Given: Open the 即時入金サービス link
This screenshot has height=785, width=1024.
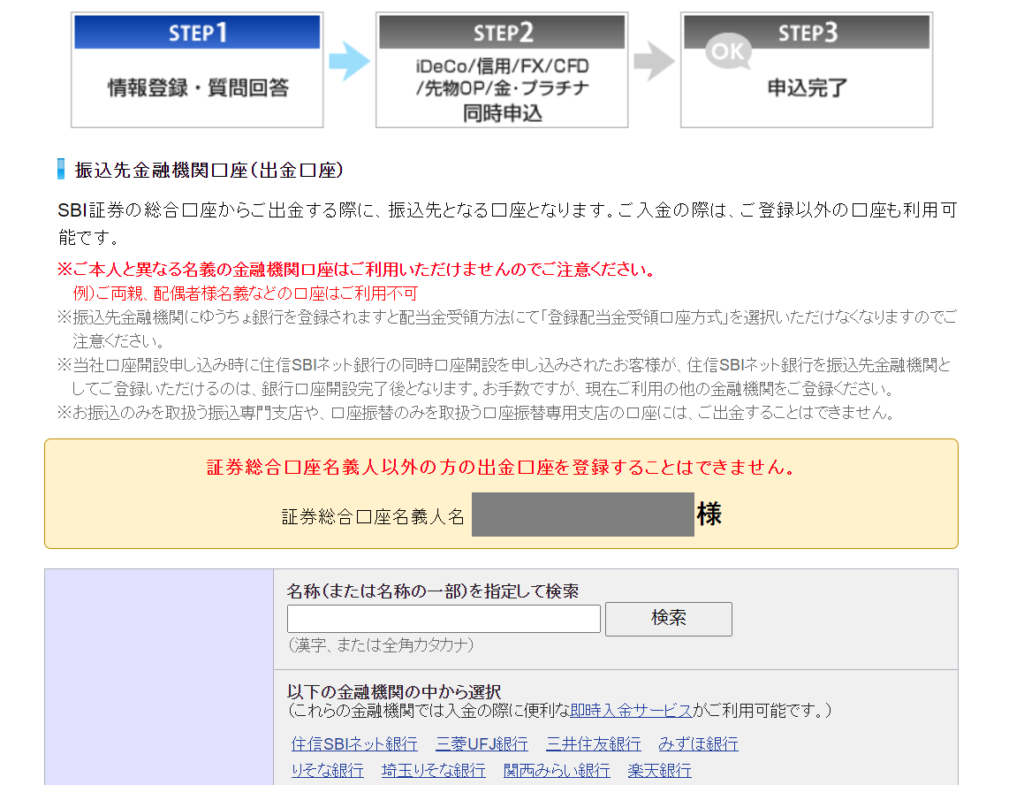Looking at the screenshot, I should pyautogui.click(x=630, y=711).
